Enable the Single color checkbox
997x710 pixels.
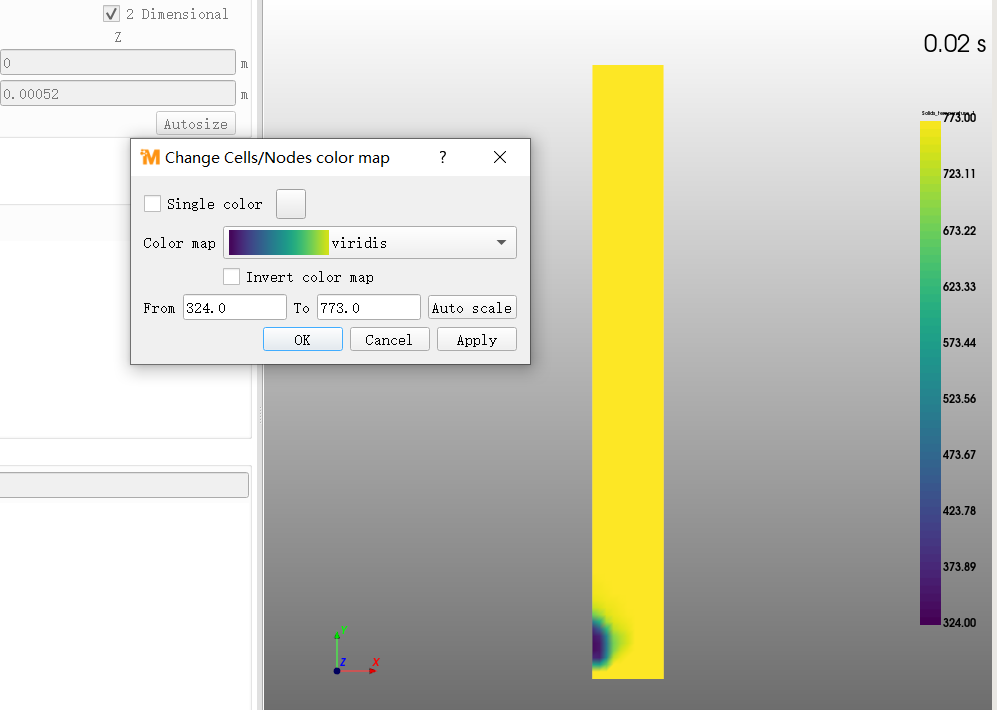153,204
